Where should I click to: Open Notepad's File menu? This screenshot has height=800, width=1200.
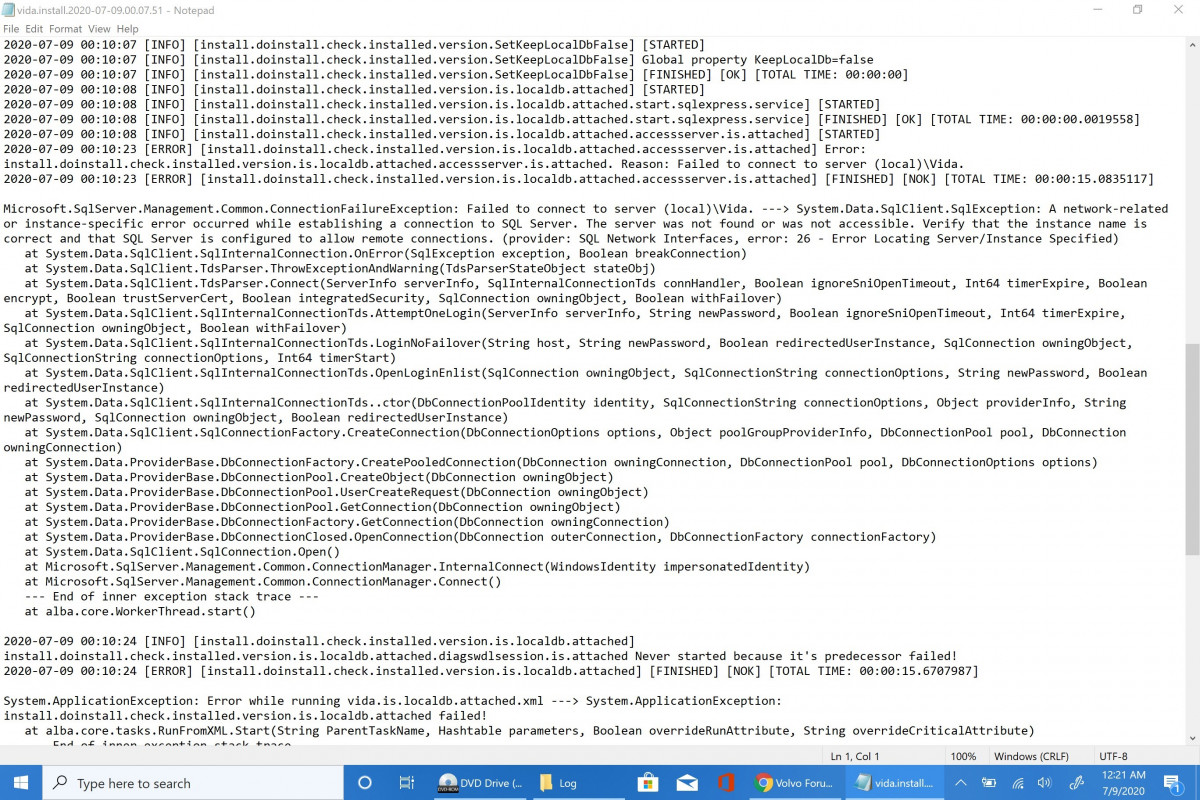pyautogui.click(x=11, y=28)
